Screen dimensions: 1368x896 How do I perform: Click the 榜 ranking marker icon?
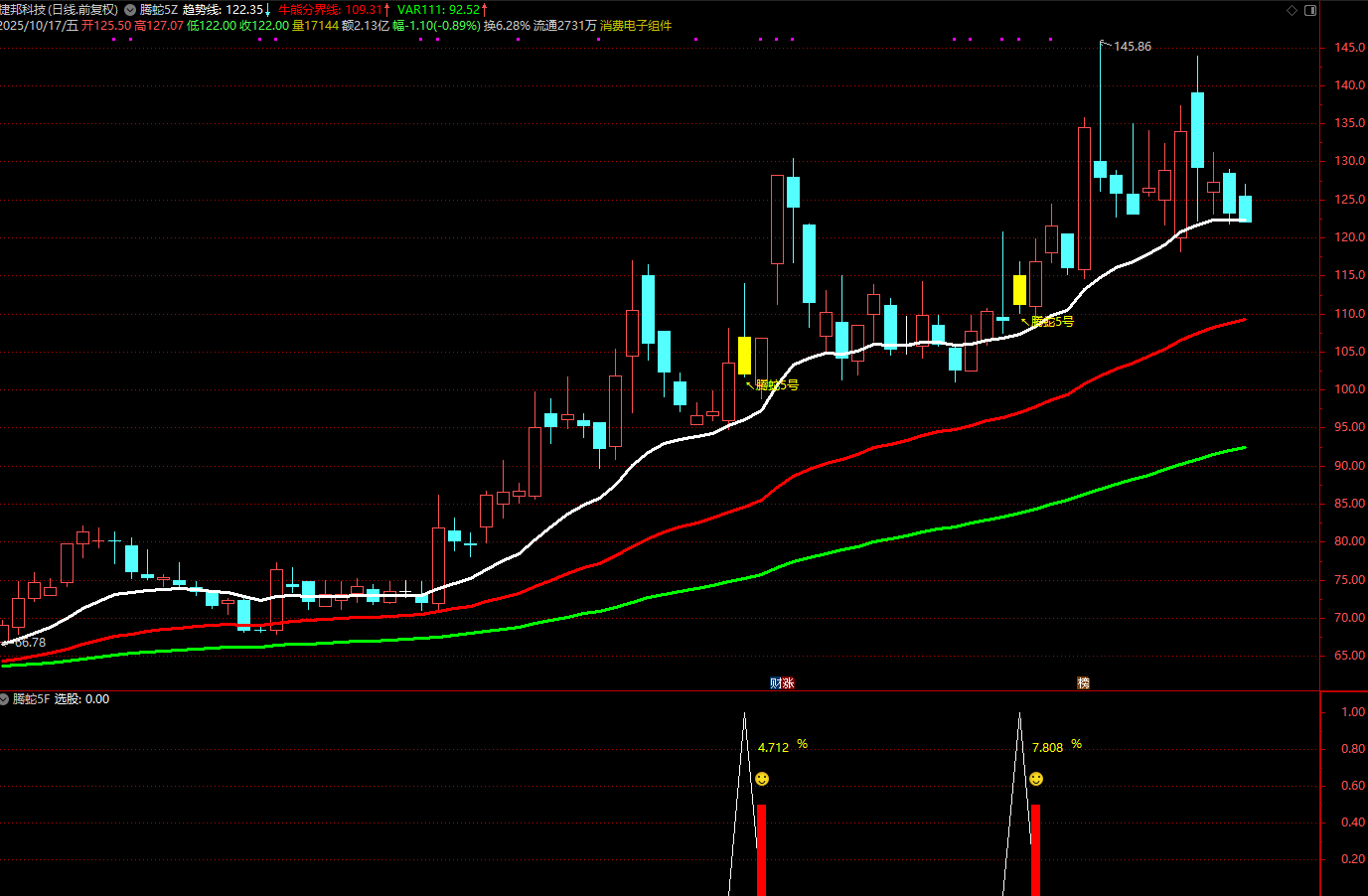point(1083,682)
